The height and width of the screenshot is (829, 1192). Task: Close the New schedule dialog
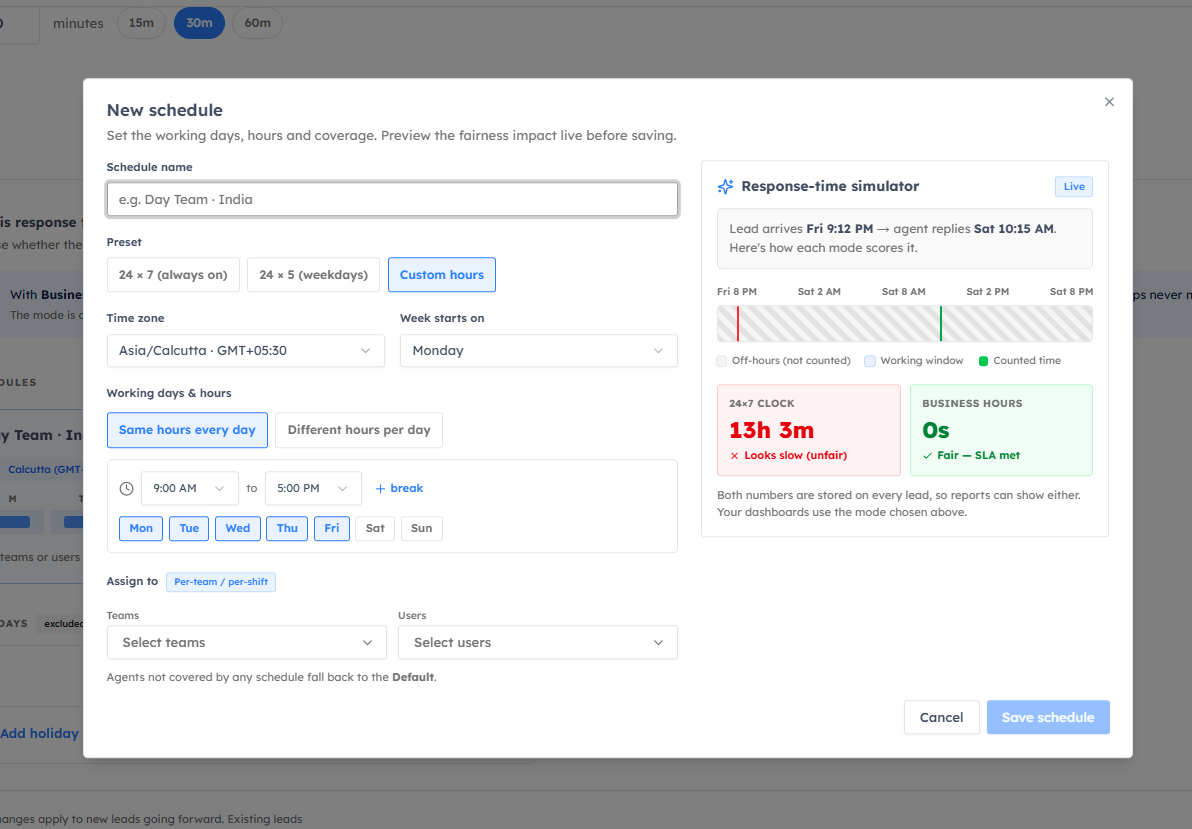click(x=1109, y=102)
